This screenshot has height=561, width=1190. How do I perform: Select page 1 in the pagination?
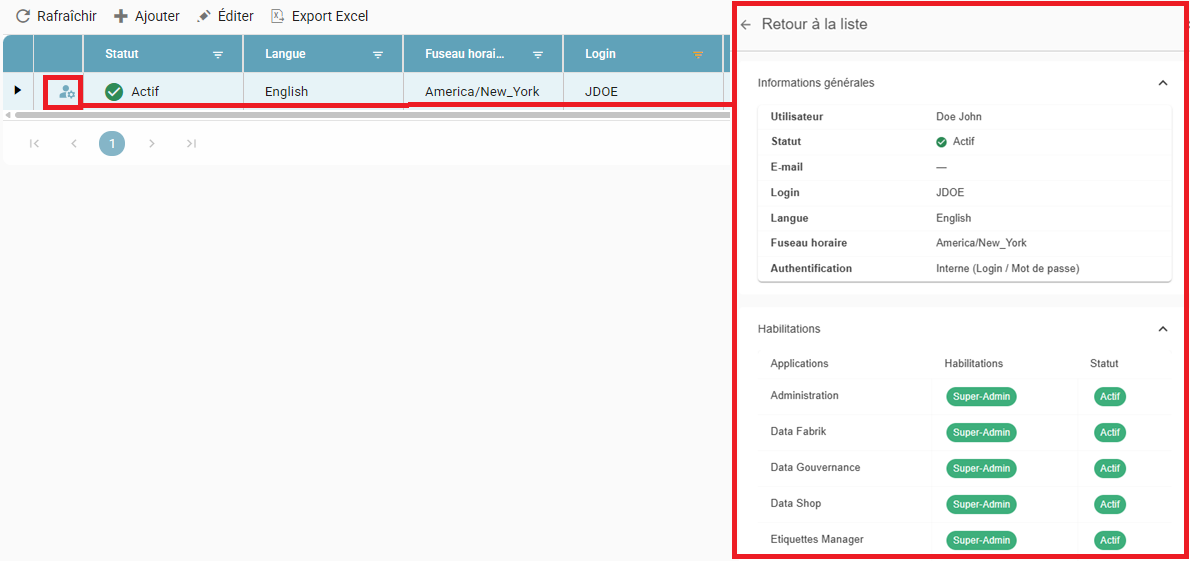click(x=112, y=143)
